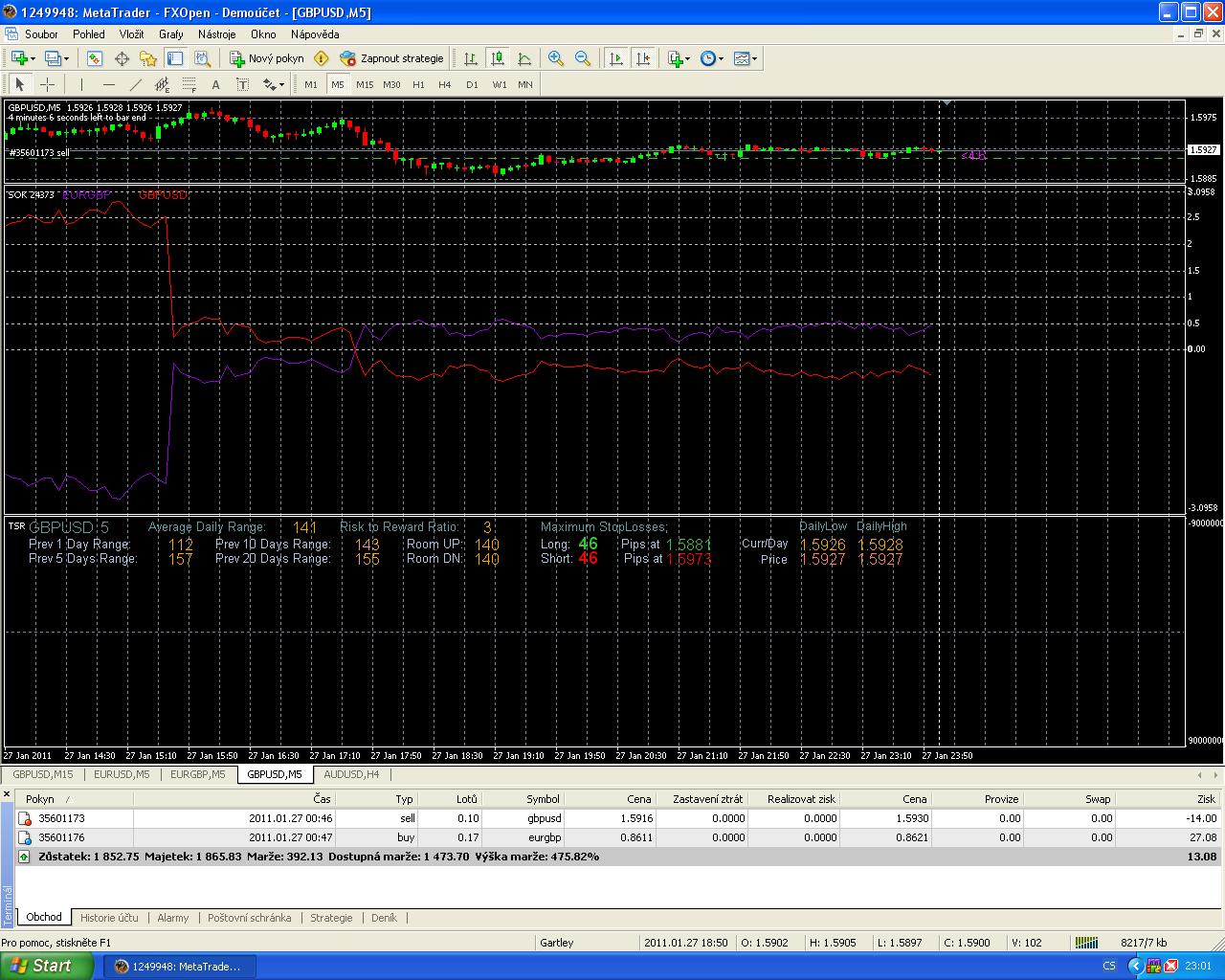Open the Nástroje menu

click(216, 33)
